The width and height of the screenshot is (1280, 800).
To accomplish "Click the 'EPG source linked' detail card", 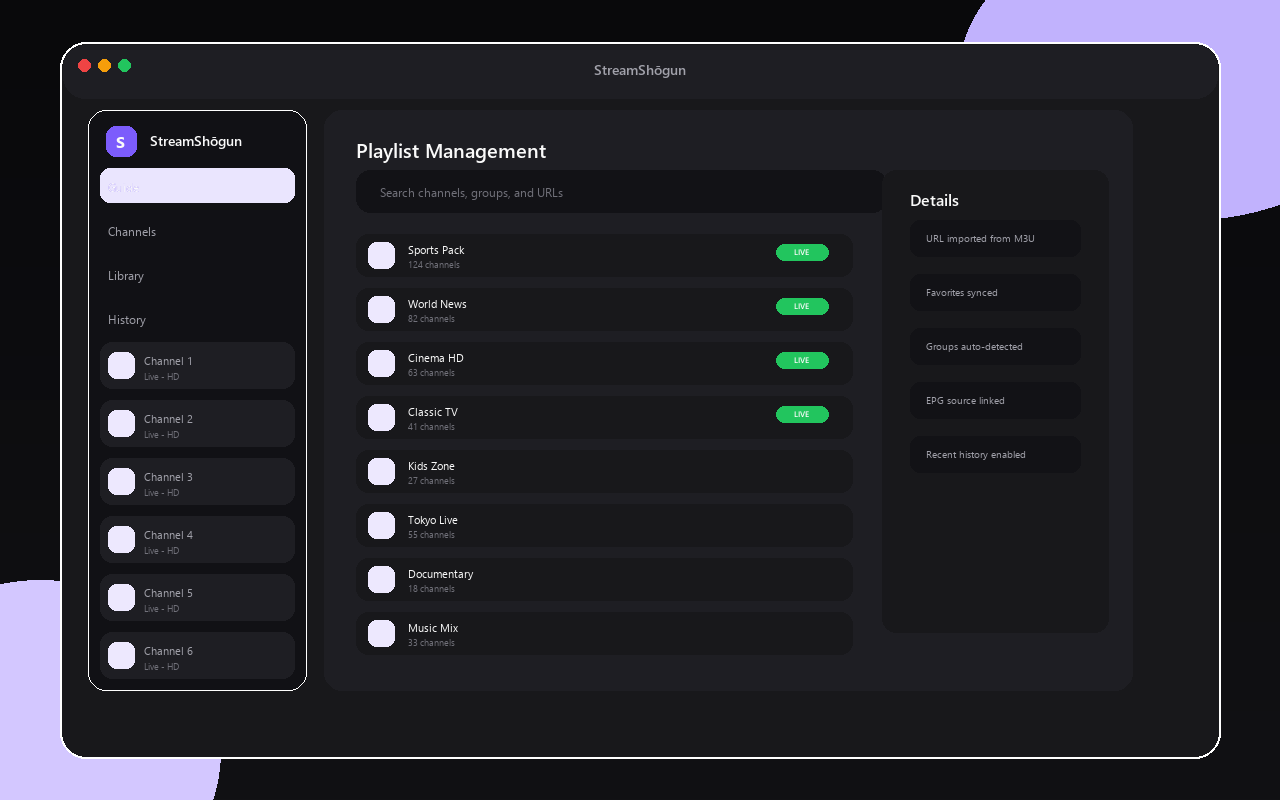I will (995, 401).
